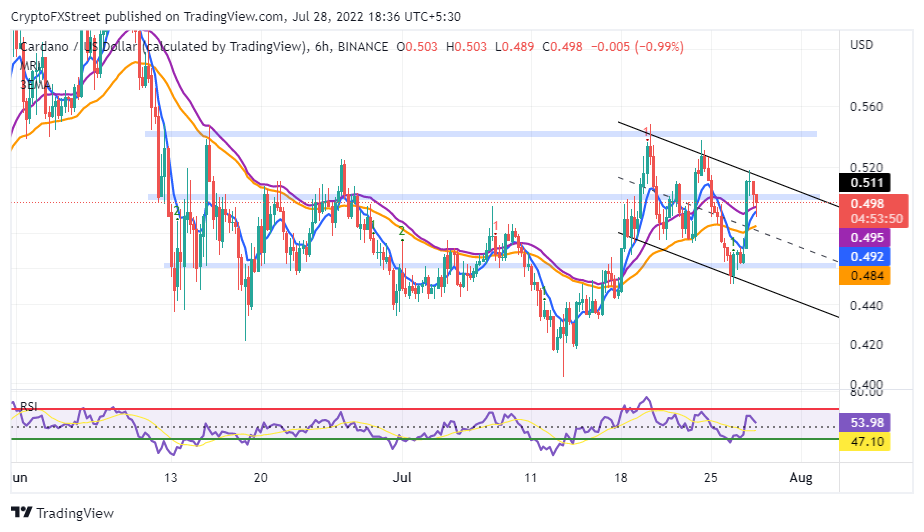Click the RSI indicator label
The height and width of the screenshot is (532, 924).
coord(28,406)
